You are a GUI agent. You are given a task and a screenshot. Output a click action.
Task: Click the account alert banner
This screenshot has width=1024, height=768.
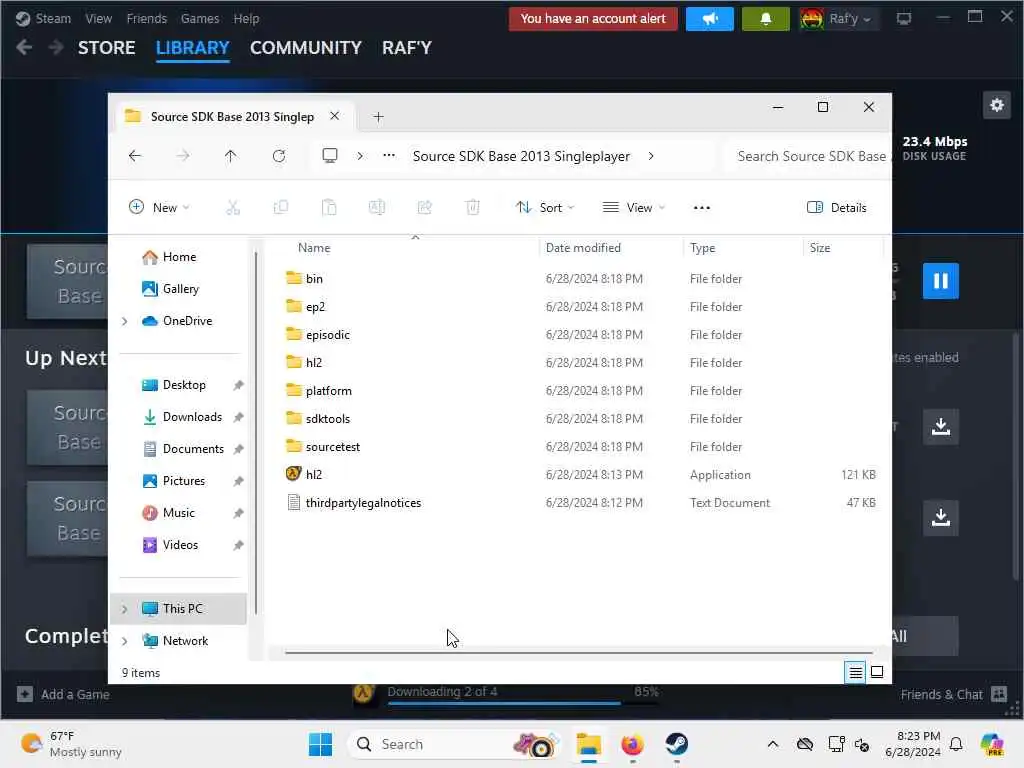[593, 19]
